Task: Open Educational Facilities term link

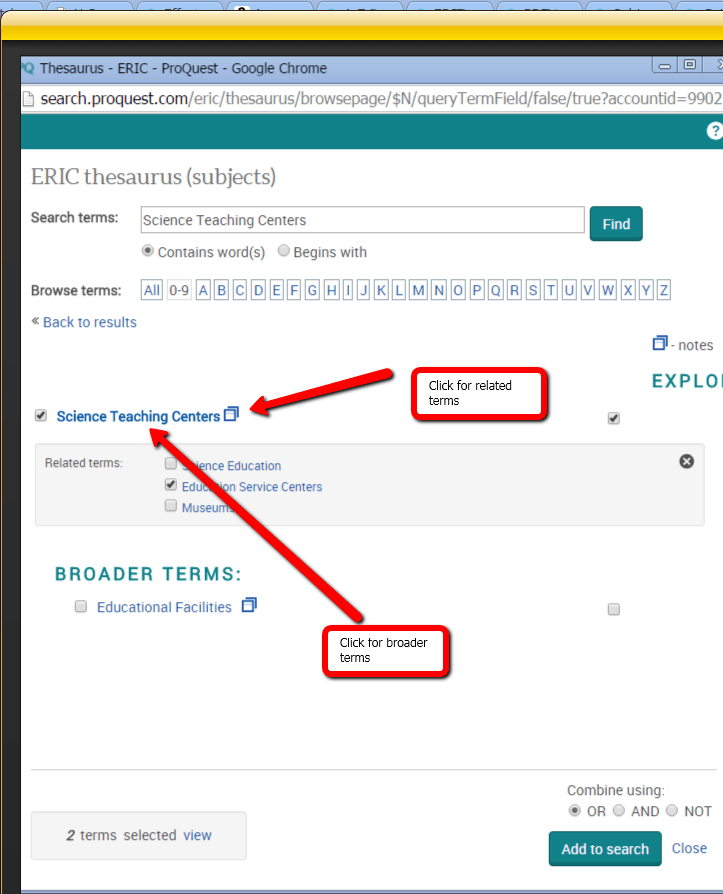Action: (164, 607)
